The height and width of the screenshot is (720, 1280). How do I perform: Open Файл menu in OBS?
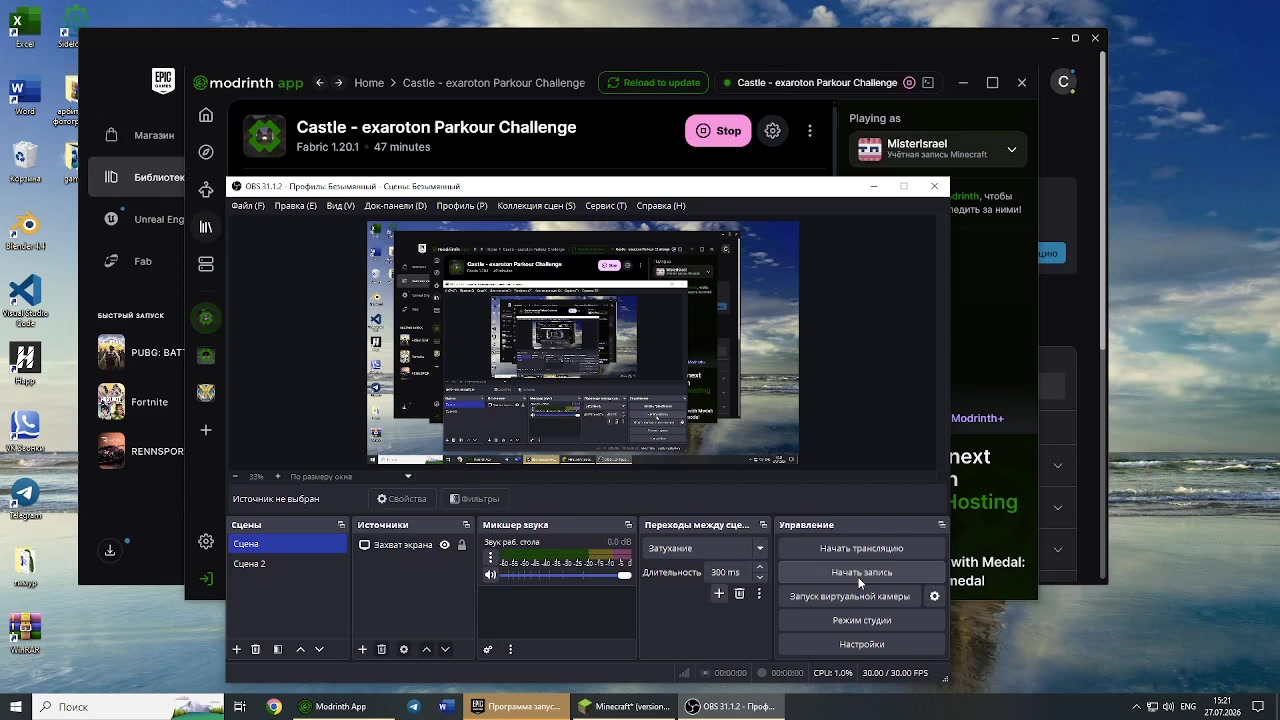[x=248, y=206]
